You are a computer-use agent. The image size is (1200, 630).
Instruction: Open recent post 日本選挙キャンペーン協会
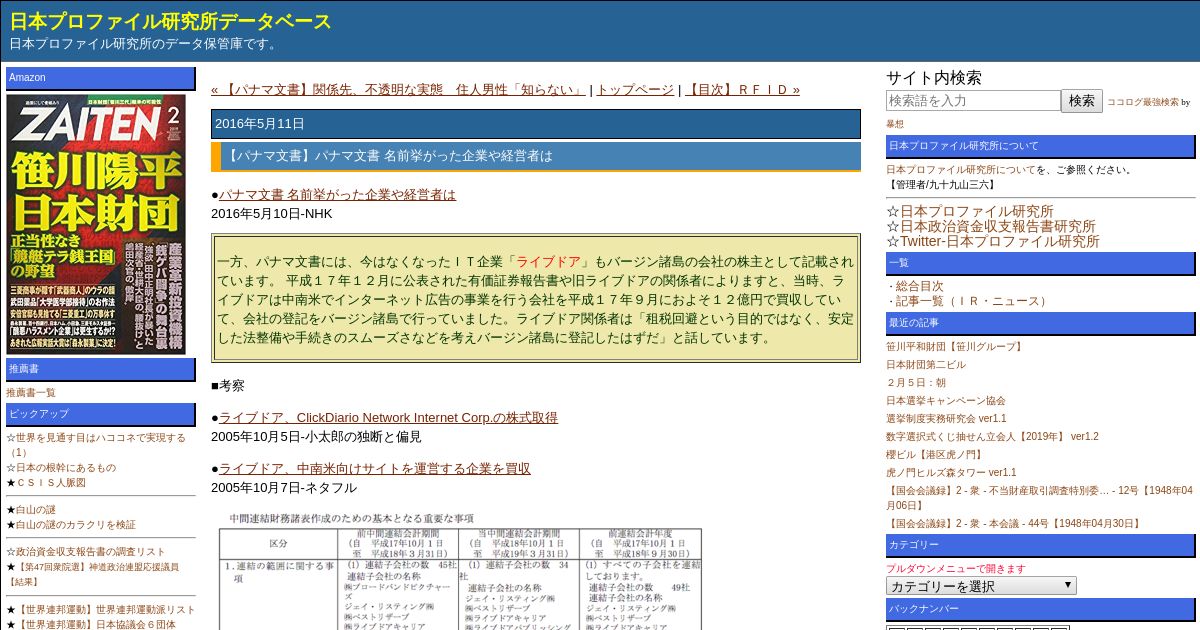click(x=946, y=401)
